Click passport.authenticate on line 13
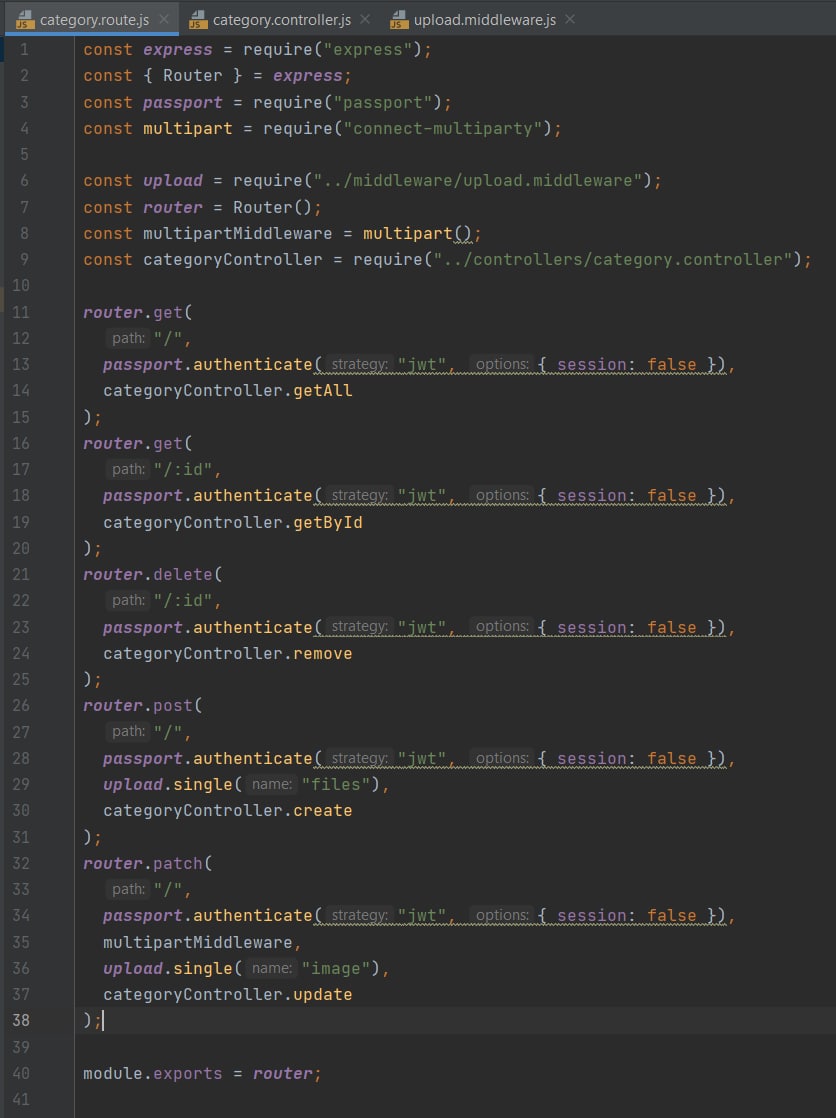The image size is (836, 1118). [x=208, y=365]
